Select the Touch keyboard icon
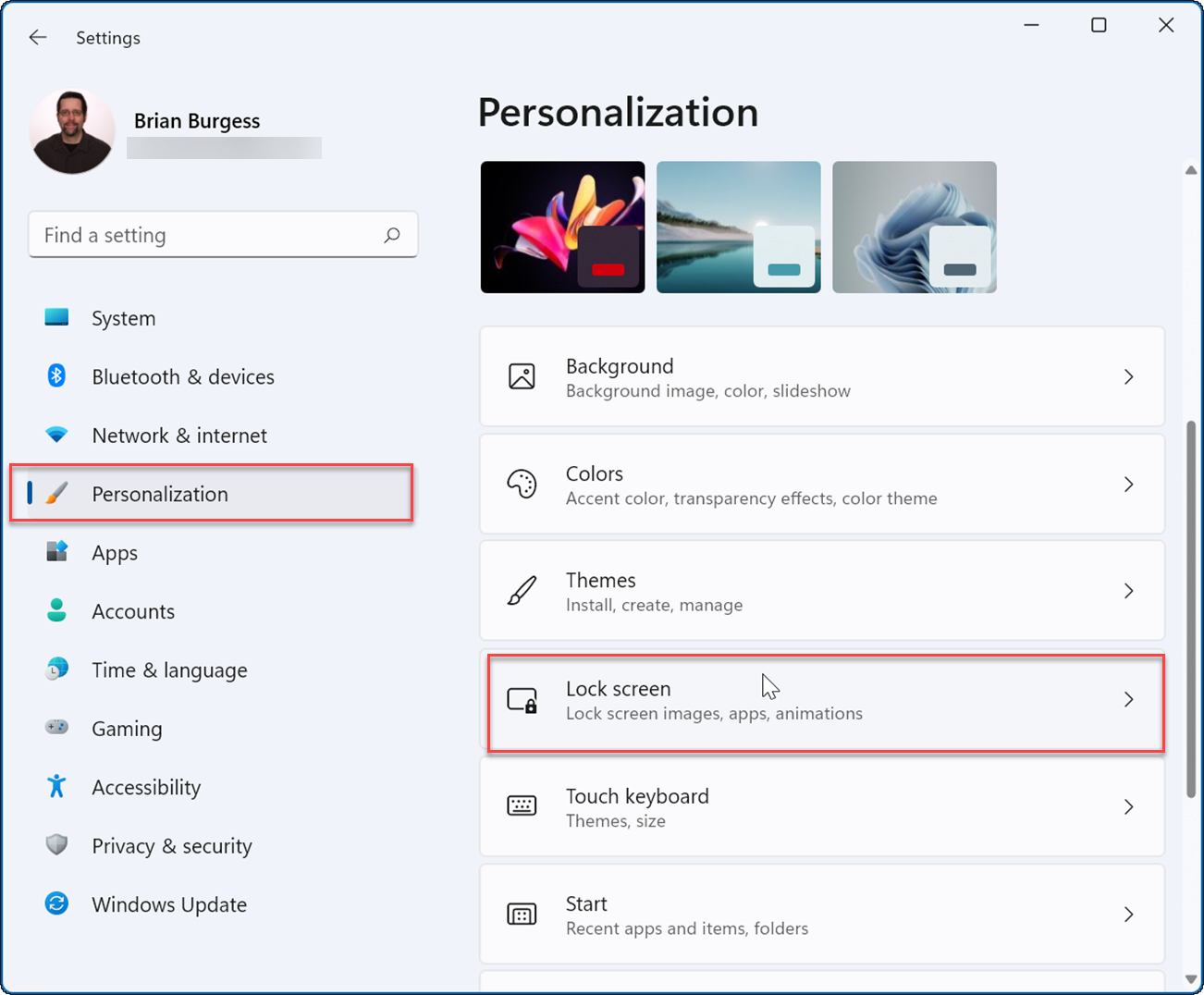1204x995 pixels. click(522, 806)
